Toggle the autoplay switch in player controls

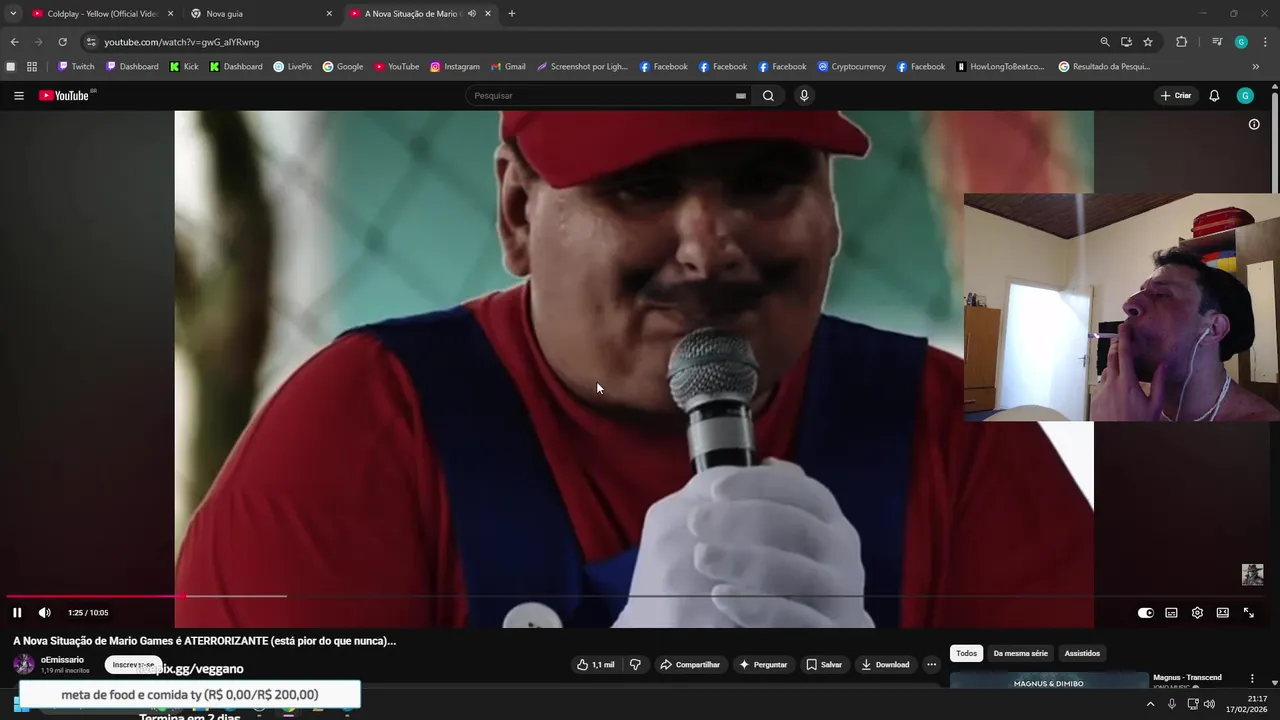1146,613
